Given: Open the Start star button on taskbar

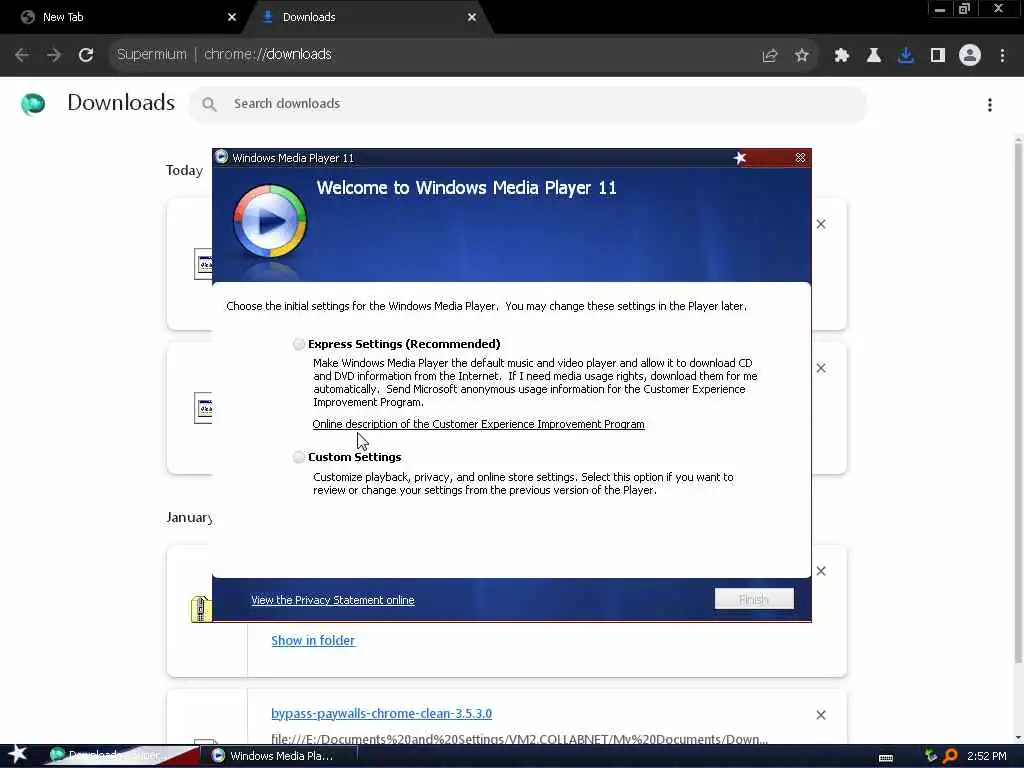Looking at the screenshot, I should point(18,755).
